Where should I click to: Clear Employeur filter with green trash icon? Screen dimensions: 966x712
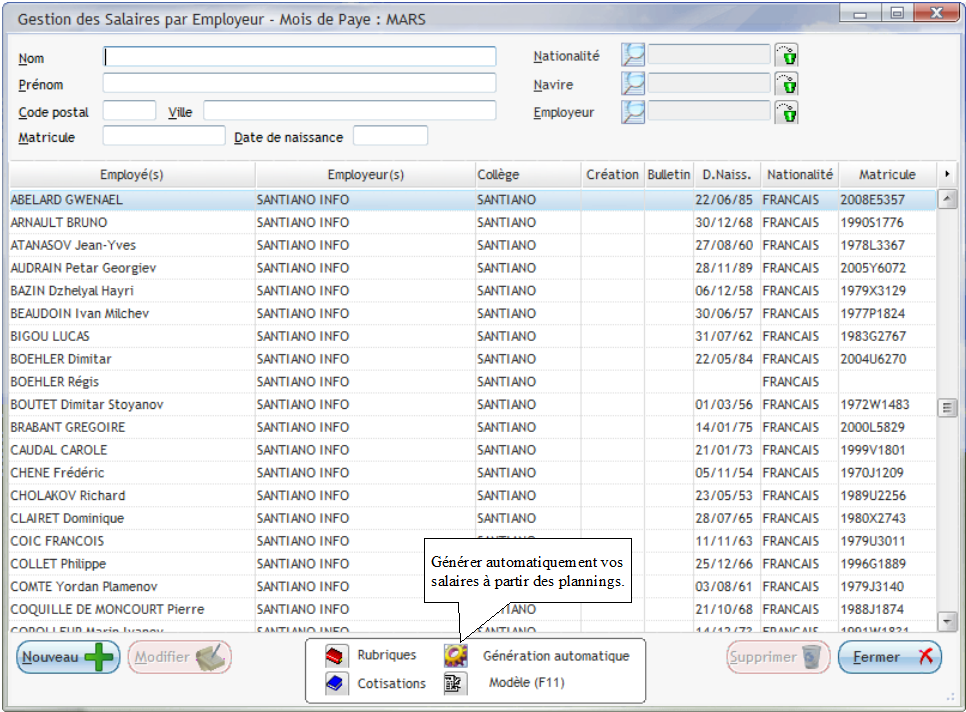[x=788, y=112]
